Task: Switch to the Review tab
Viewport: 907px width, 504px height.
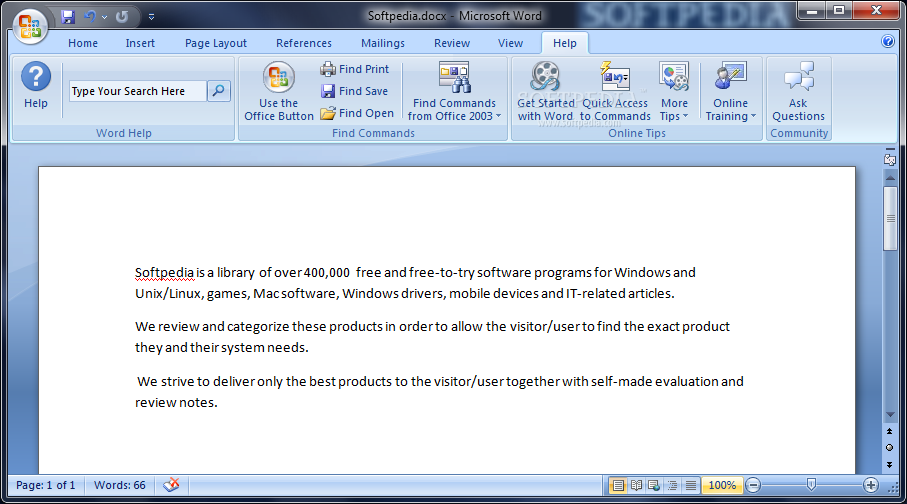Action: click(452, 43)
